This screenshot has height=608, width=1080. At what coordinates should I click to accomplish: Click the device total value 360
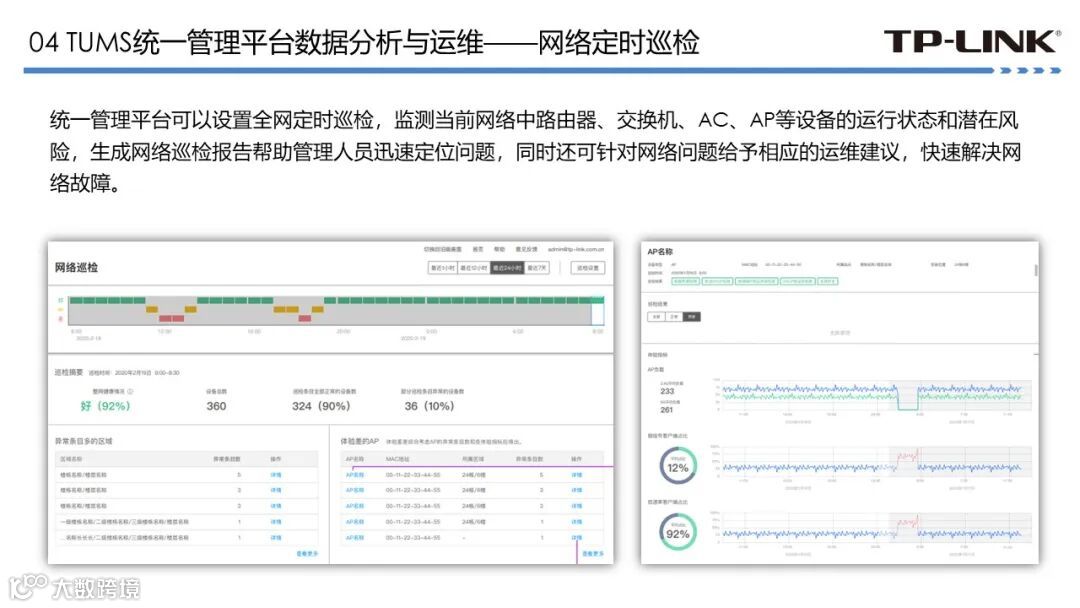point(216,406)
